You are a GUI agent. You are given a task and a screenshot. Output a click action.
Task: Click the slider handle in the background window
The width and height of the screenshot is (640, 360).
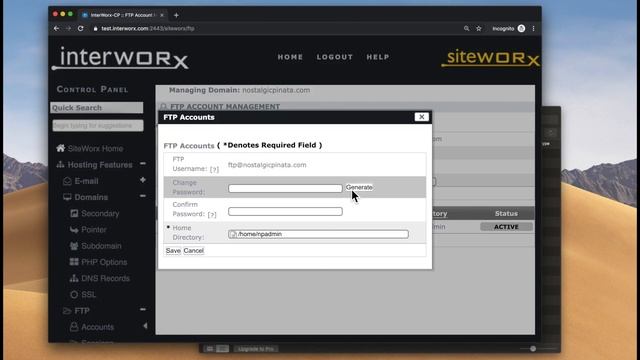(x=533, y=349)
